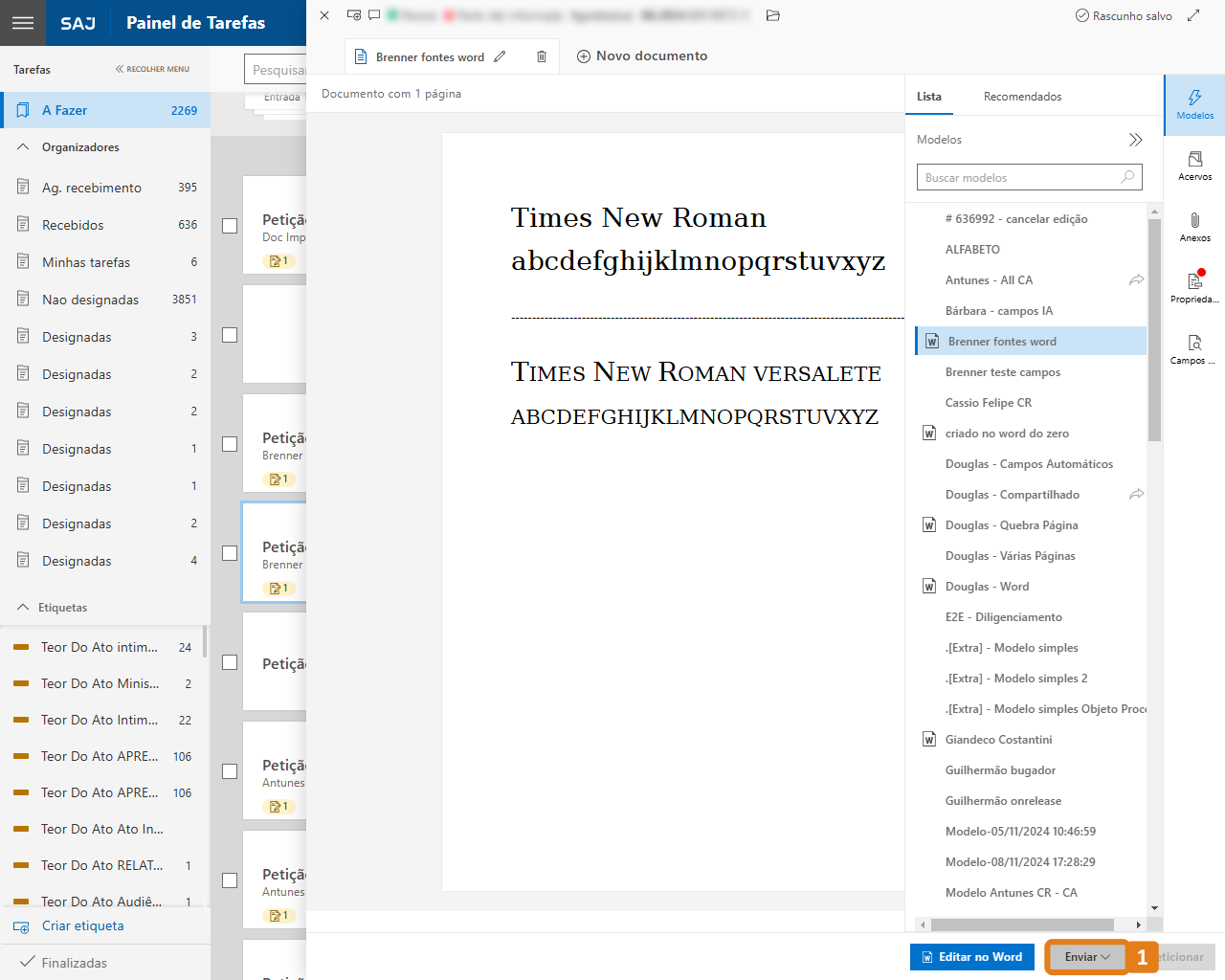Expand the editor to fullscreen
The image size is (1225, 980).
click(x=1193, y=15)
